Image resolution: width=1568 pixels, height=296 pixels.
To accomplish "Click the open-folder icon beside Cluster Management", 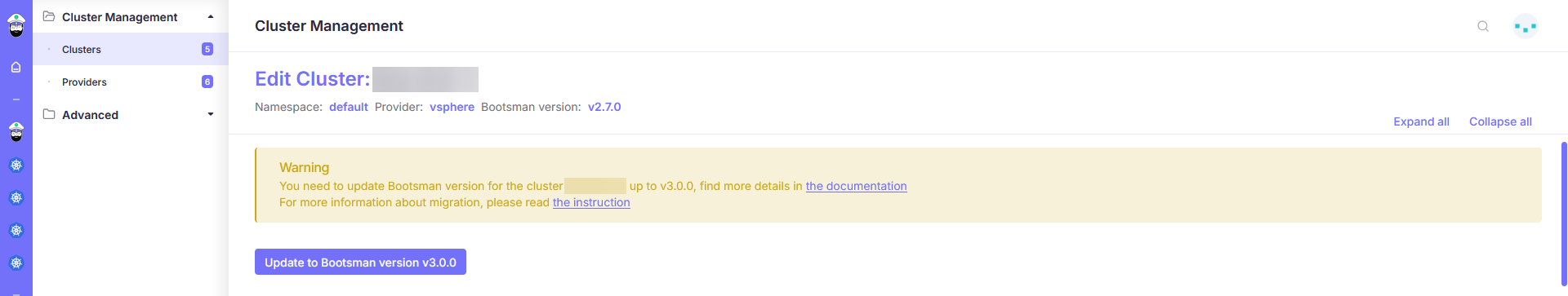I will pos(49,16).
